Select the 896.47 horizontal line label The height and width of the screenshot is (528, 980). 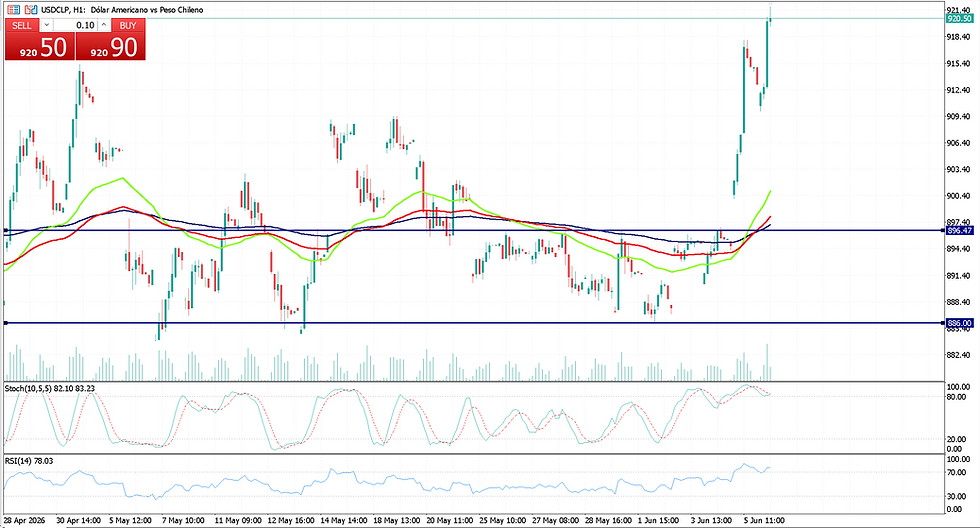pos(959,231)
